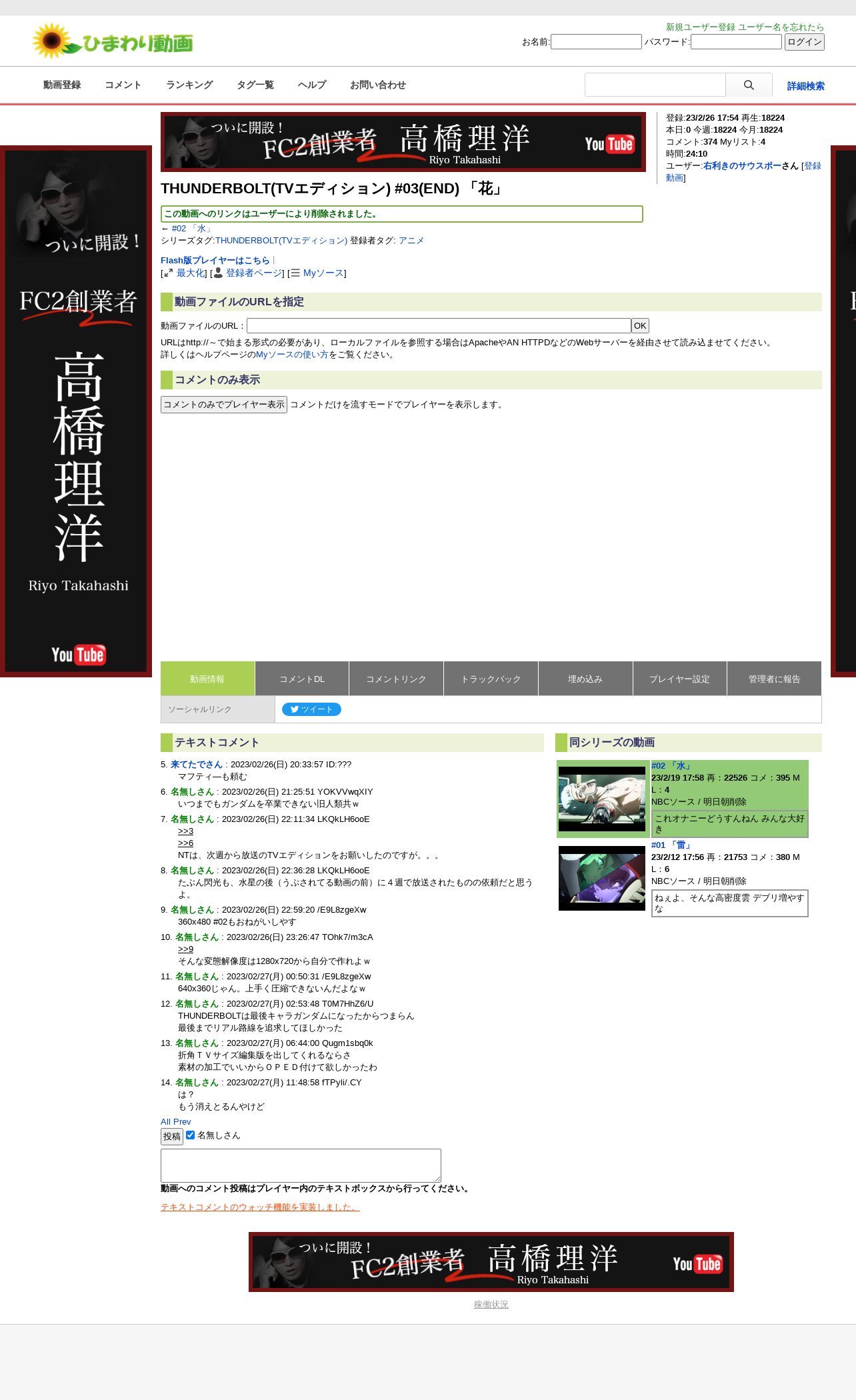The image size is (856, 1400).
Task: Open the コメント menu item in navigation bar
Action: pos(123,85)
